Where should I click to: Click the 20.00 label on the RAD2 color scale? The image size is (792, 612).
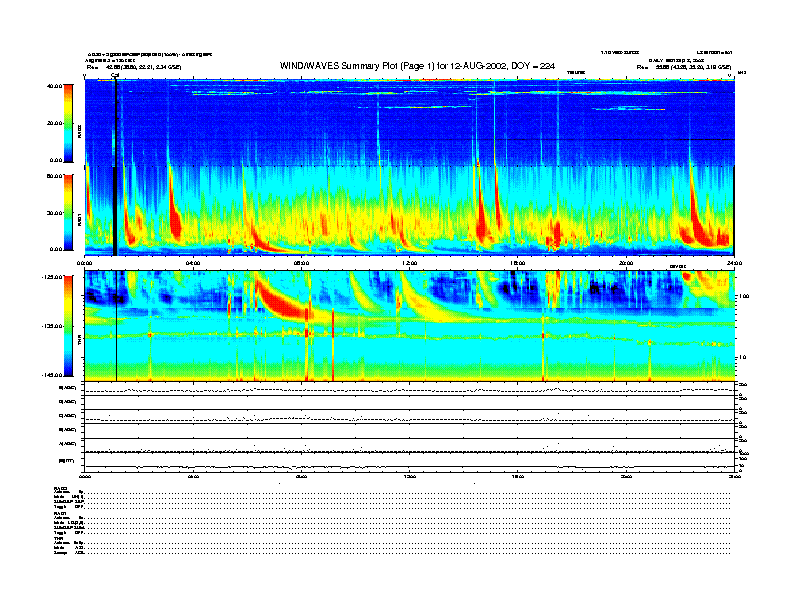tap(54, 123)
